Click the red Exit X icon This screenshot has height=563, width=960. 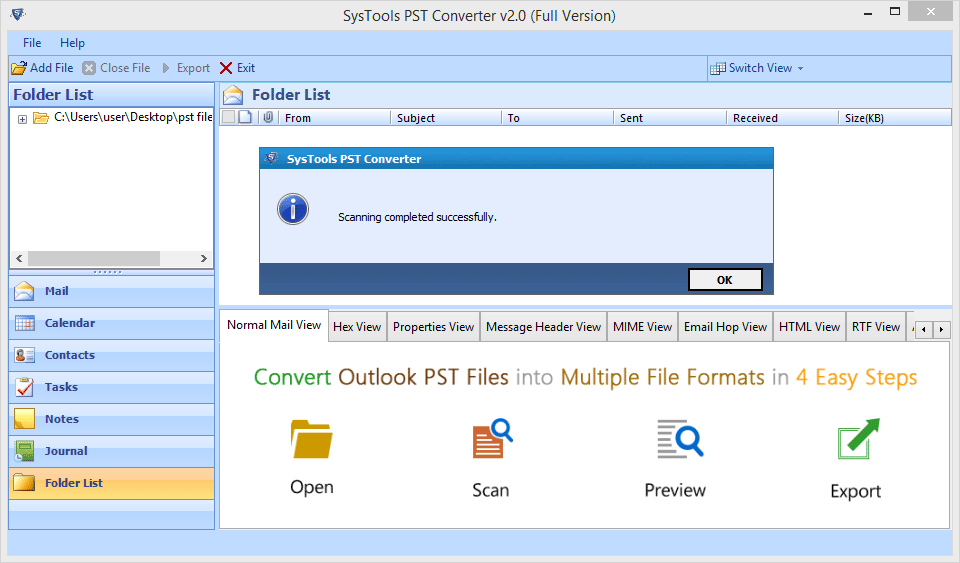[226, 68]
